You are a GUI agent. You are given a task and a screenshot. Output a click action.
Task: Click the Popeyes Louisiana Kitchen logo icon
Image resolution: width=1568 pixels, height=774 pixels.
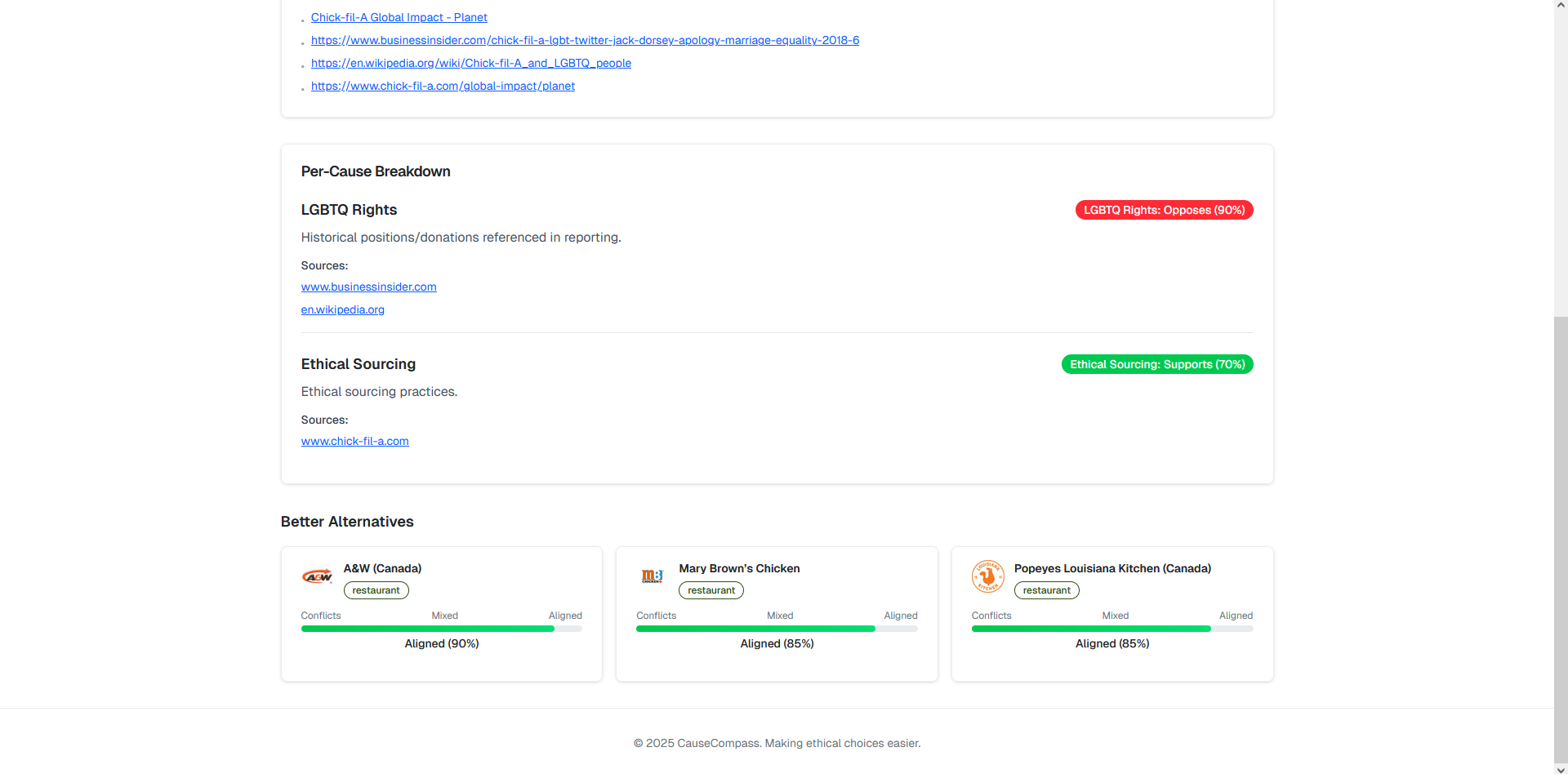click(x=988, y=576)
